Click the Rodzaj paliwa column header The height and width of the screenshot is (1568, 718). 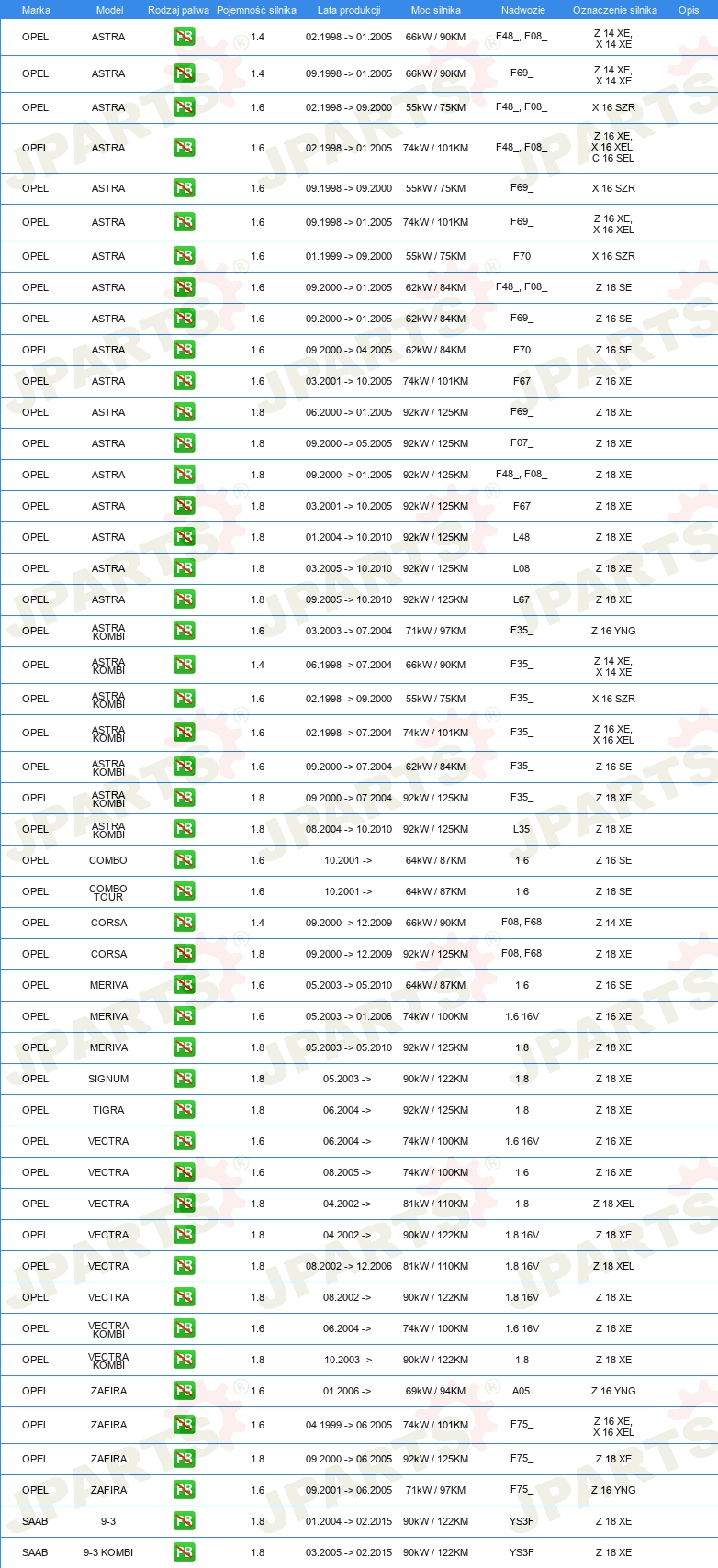(178, 10)
